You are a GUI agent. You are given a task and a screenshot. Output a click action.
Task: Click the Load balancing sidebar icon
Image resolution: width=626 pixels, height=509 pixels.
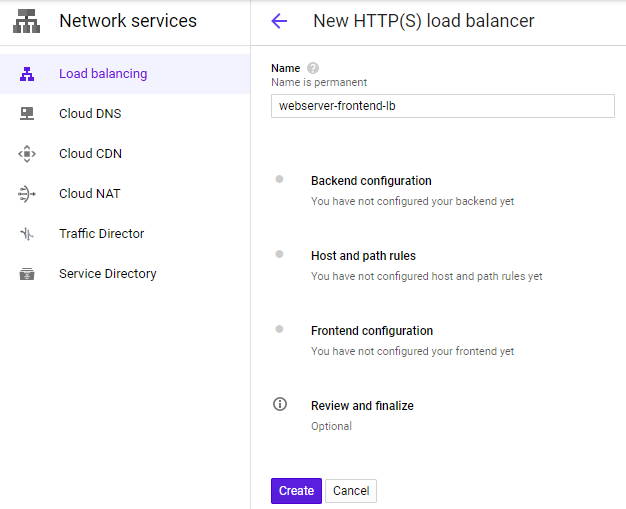(27, 74)
